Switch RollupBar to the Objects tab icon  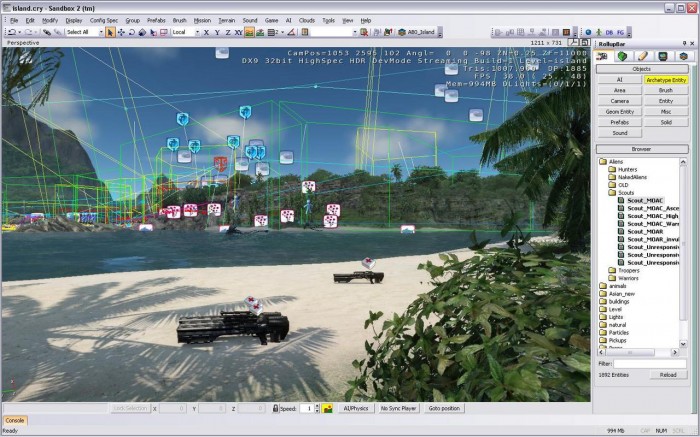(x=603, y=56)
